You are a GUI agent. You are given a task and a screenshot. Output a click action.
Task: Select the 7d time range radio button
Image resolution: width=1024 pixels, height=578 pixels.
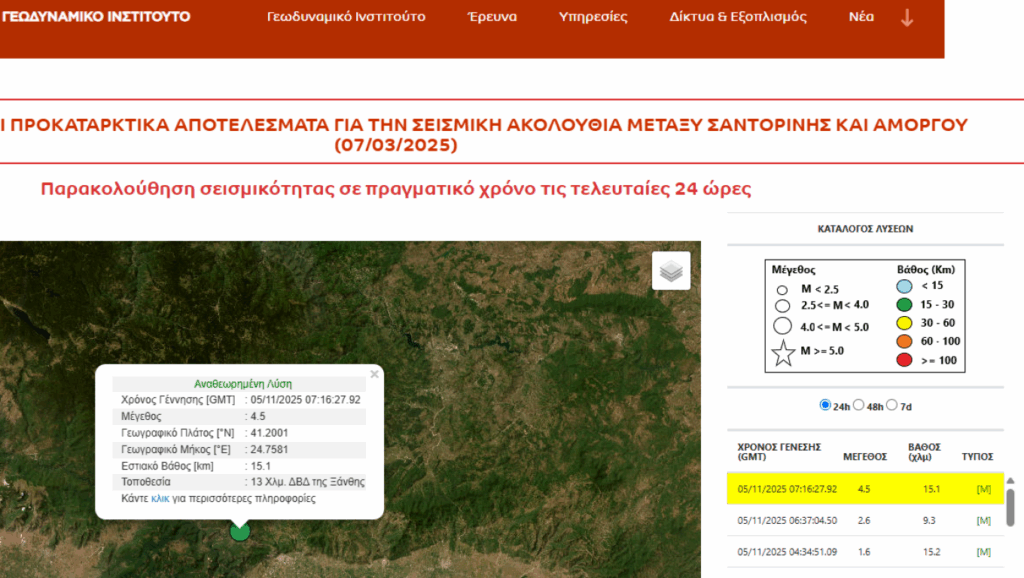[x=892, y=405]
